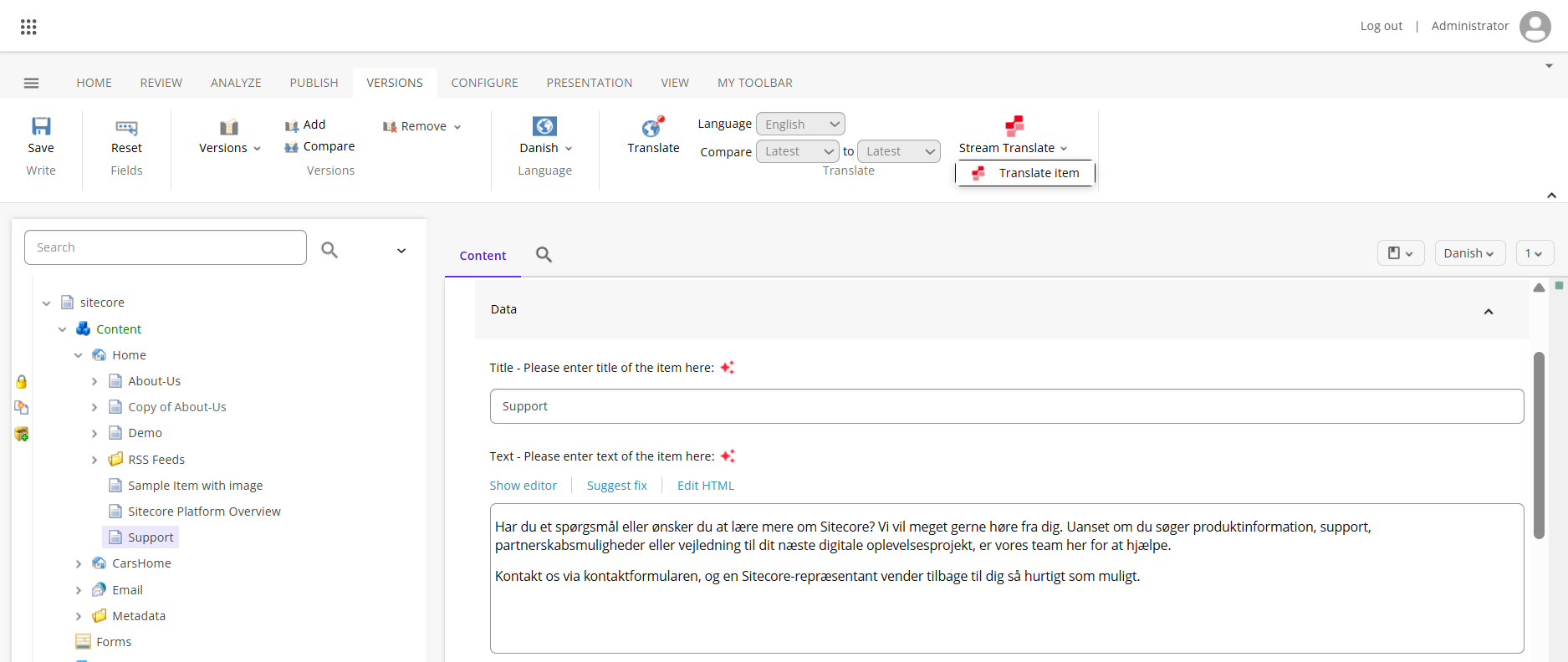1568x662 pixels.
Task: Click the Home item icon in tree
Action: pyautogui.click(x=100, y=355)
